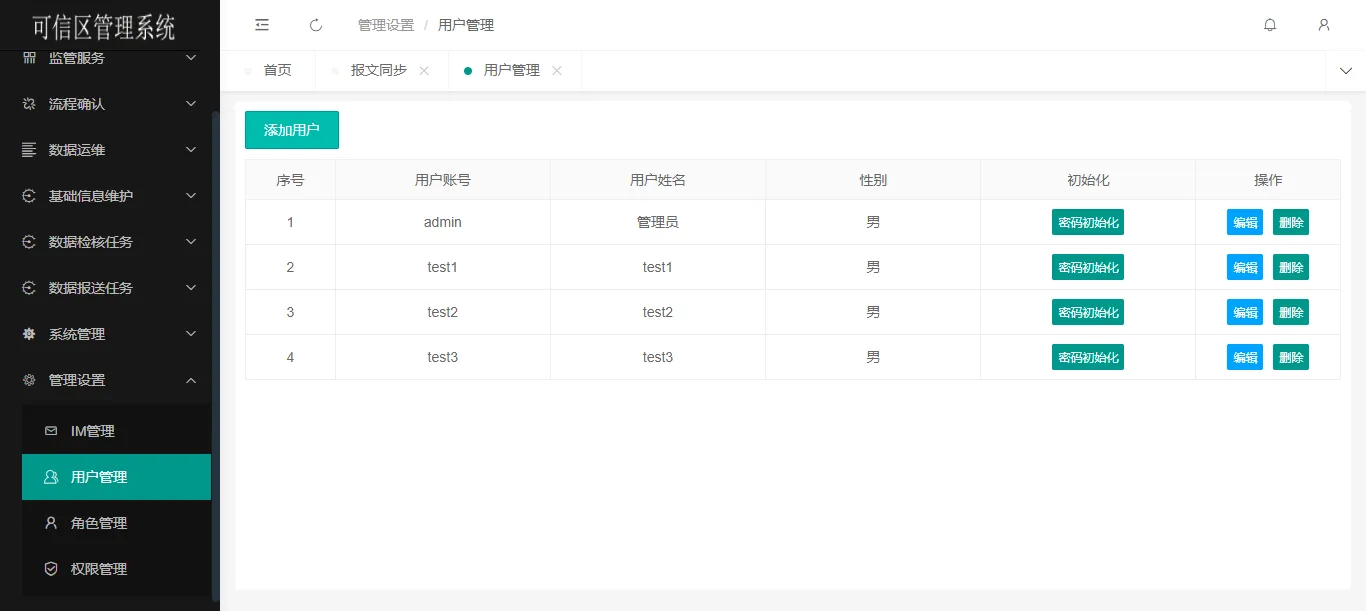The width and height of the screenshot is (1366, 611).
Task: Click the user profile icon in header
Action: (x=1324, y=25)
